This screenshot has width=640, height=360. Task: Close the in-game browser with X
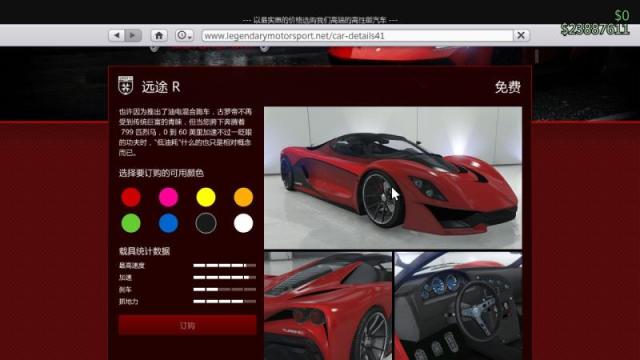tap(521, 36)
